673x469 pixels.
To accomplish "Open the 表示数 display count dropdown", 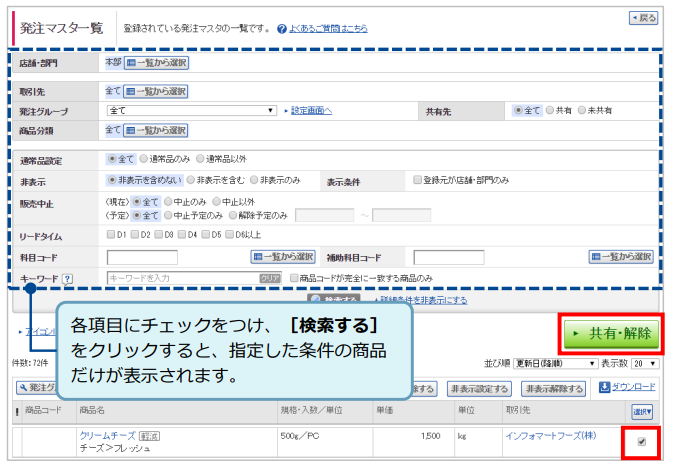I will (x=645, y=364).
